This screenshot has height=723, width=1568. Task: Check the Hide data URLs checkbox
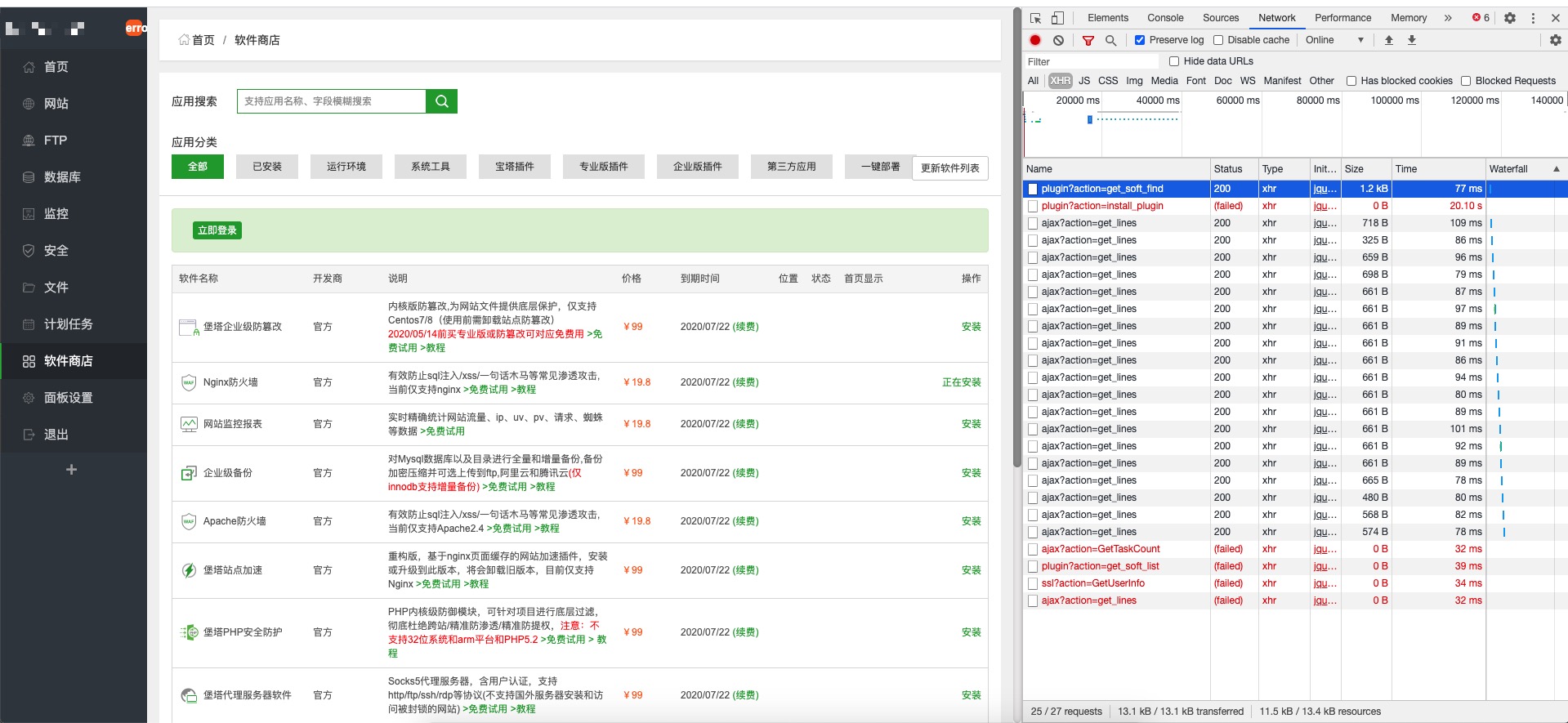click(x=1174, y=61)
